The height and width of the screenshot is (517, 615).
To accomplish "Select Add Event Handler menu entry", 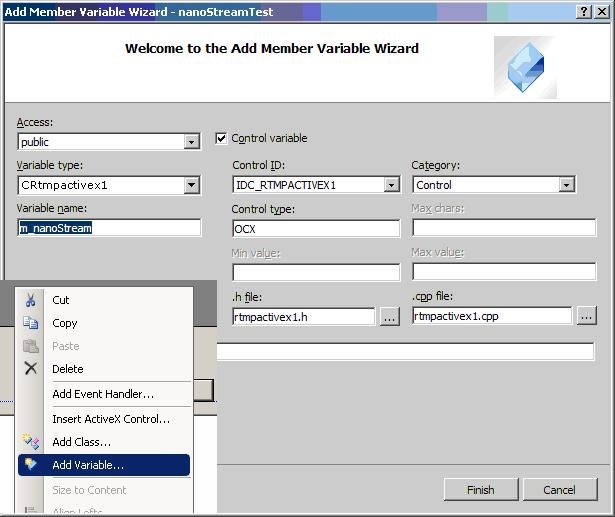I will (103, 394).
